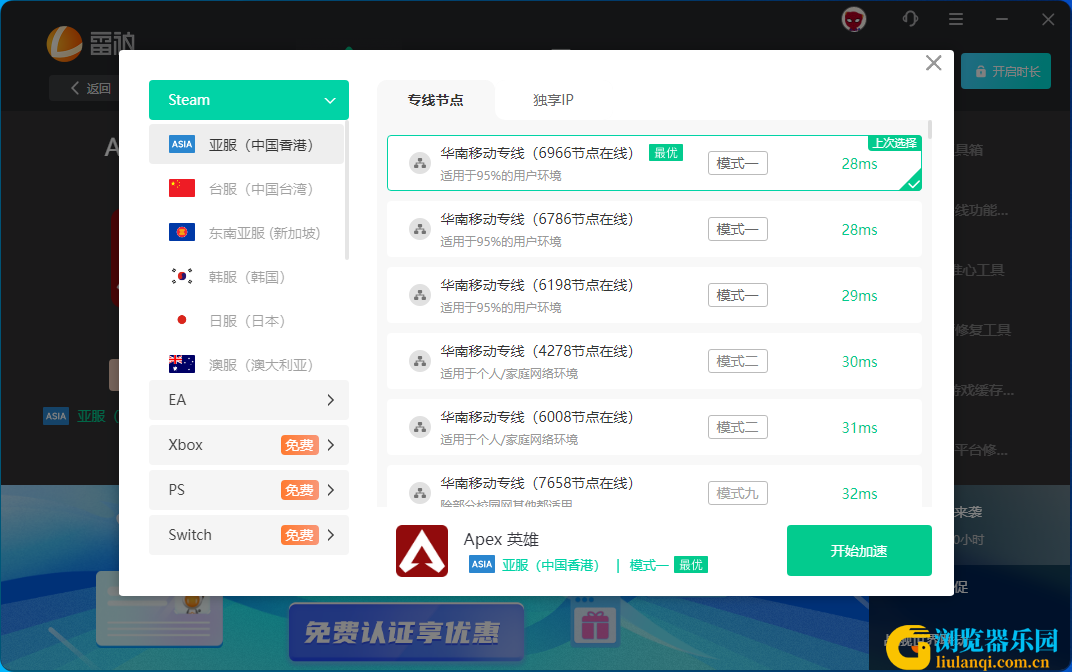Switch to the 独享IP tab
Image resolution: width=1072 pixels, height=672 pixels.
[553, 100]
